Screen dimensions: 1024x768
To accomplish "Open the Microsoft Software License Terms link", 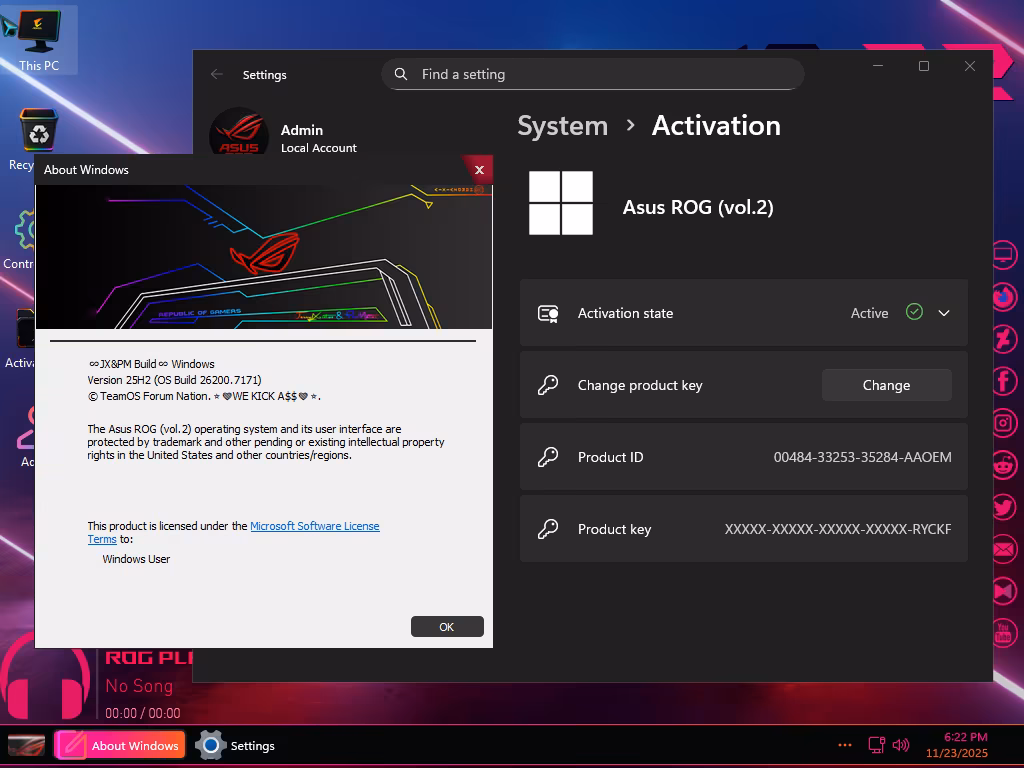I will (x=314, y=526).
